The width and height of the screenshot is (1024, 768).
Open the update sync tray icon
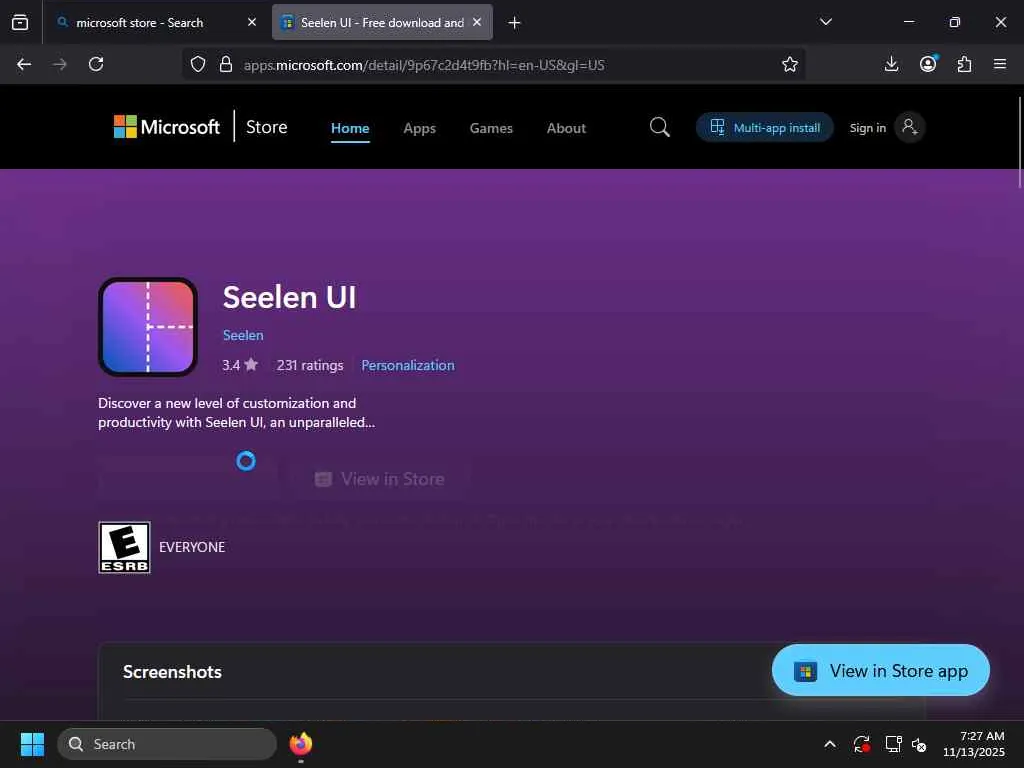point(861,744)
